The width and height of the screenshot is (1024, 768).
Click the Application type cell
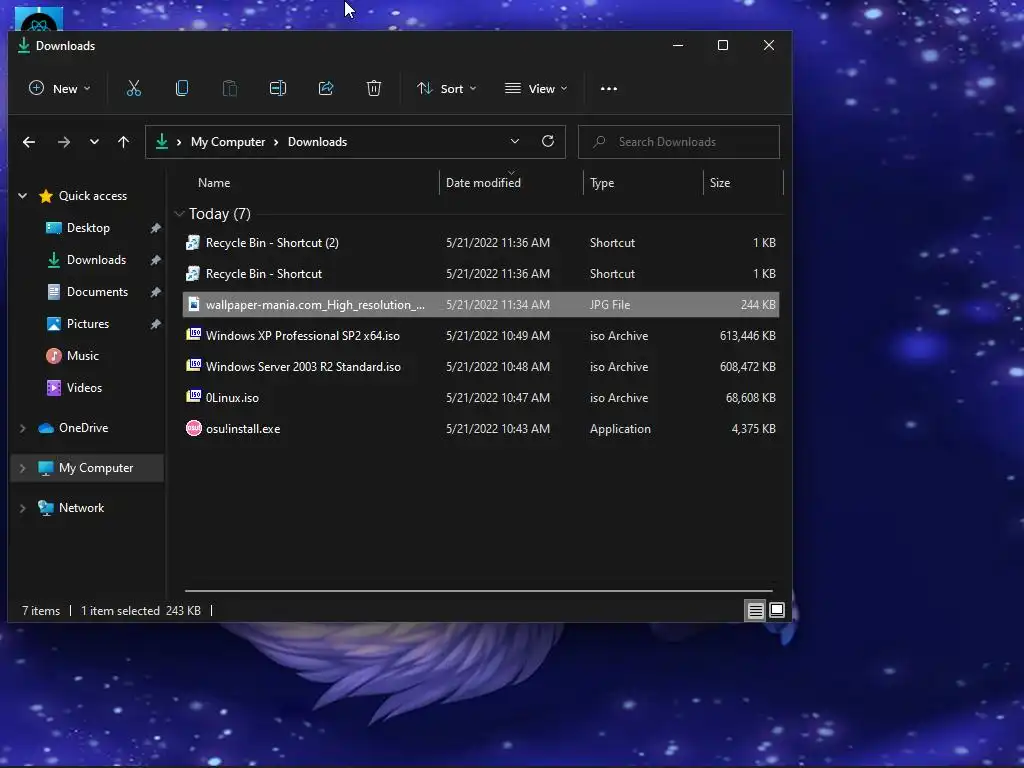pyautogui.click(x=620, y=429)
